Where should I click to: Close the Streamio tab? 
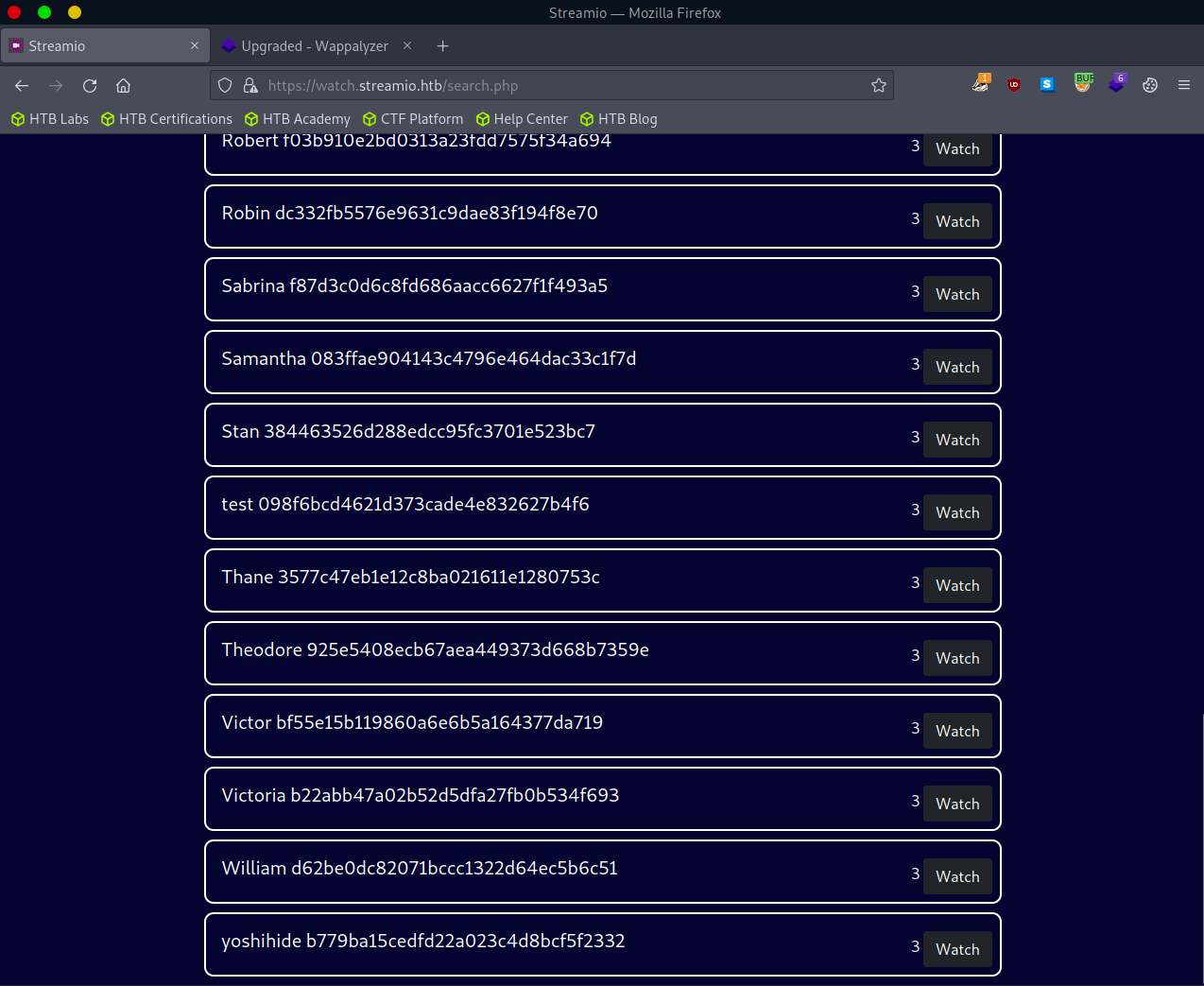tap(195, 45)
